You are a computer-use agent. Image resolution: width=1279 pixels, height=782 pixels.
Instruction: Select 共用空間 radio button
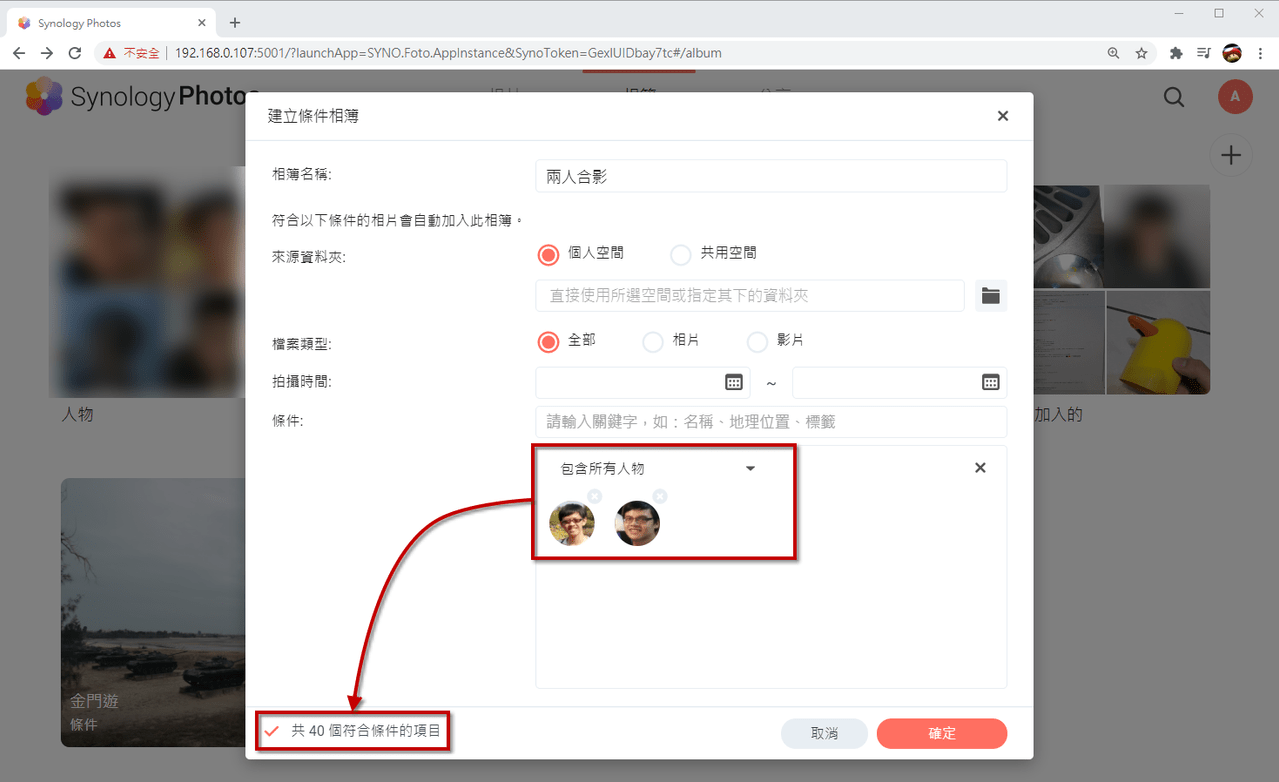click(x=681, y=254)
